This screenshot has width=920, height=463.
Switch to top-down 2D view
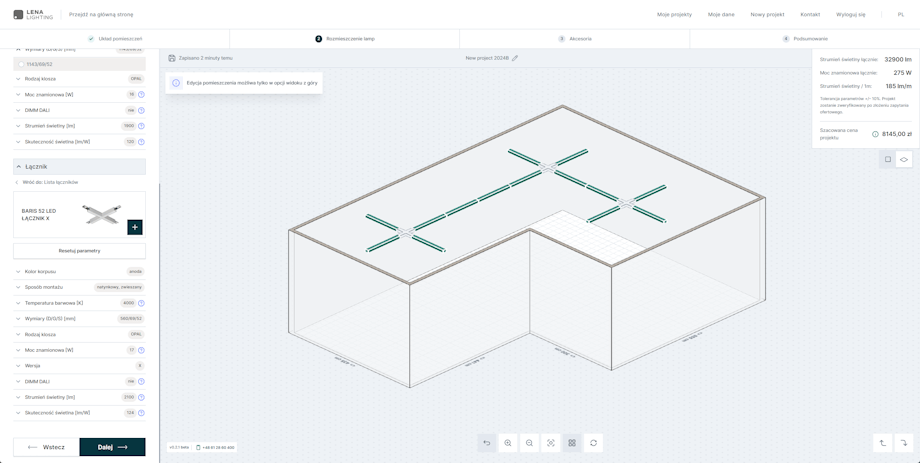tap(887, 159)
